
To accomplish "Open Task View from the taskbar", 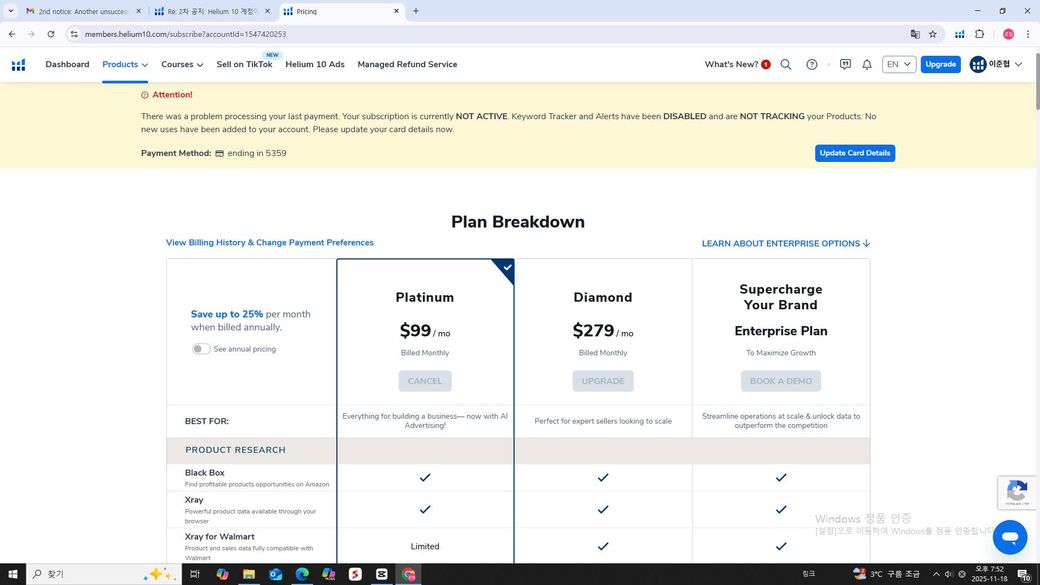I will 194,574.
